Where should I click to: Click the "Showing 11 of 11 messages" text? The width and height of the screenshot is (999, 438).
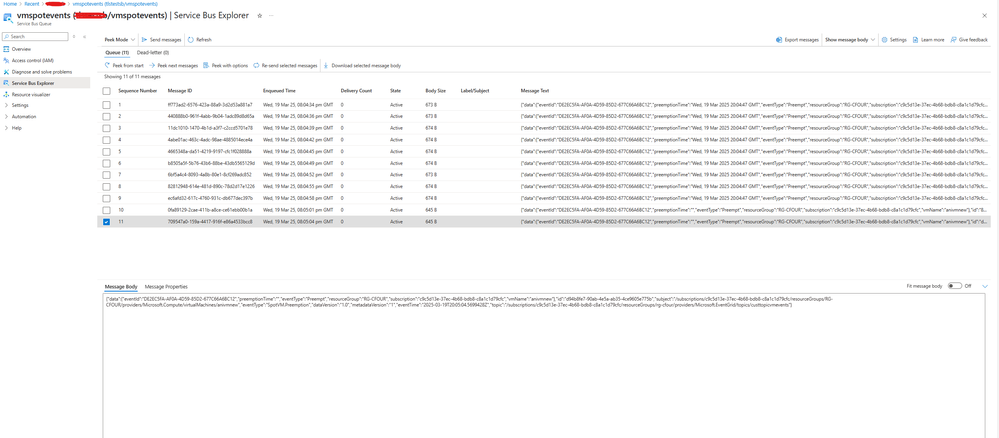131,76
